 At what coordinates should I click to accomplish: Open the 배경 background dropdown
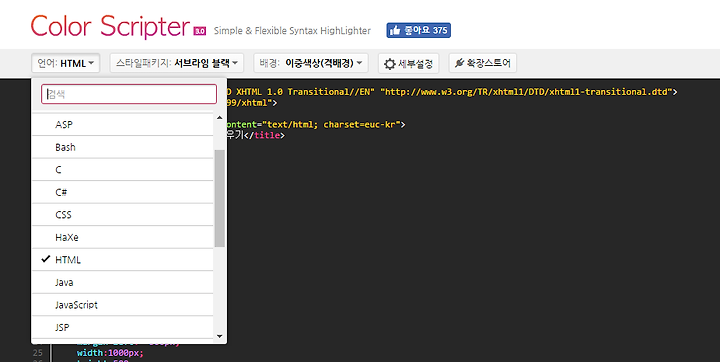click(x=311, y=63)
